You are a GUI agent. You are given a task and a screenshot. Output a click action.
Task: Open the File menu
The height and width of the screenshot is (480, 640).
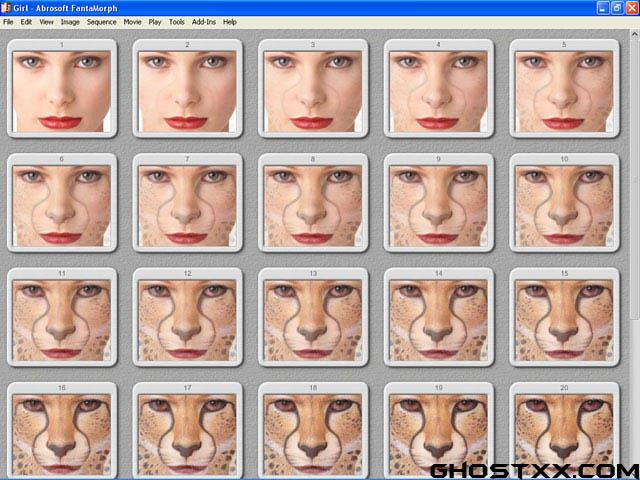8,22
